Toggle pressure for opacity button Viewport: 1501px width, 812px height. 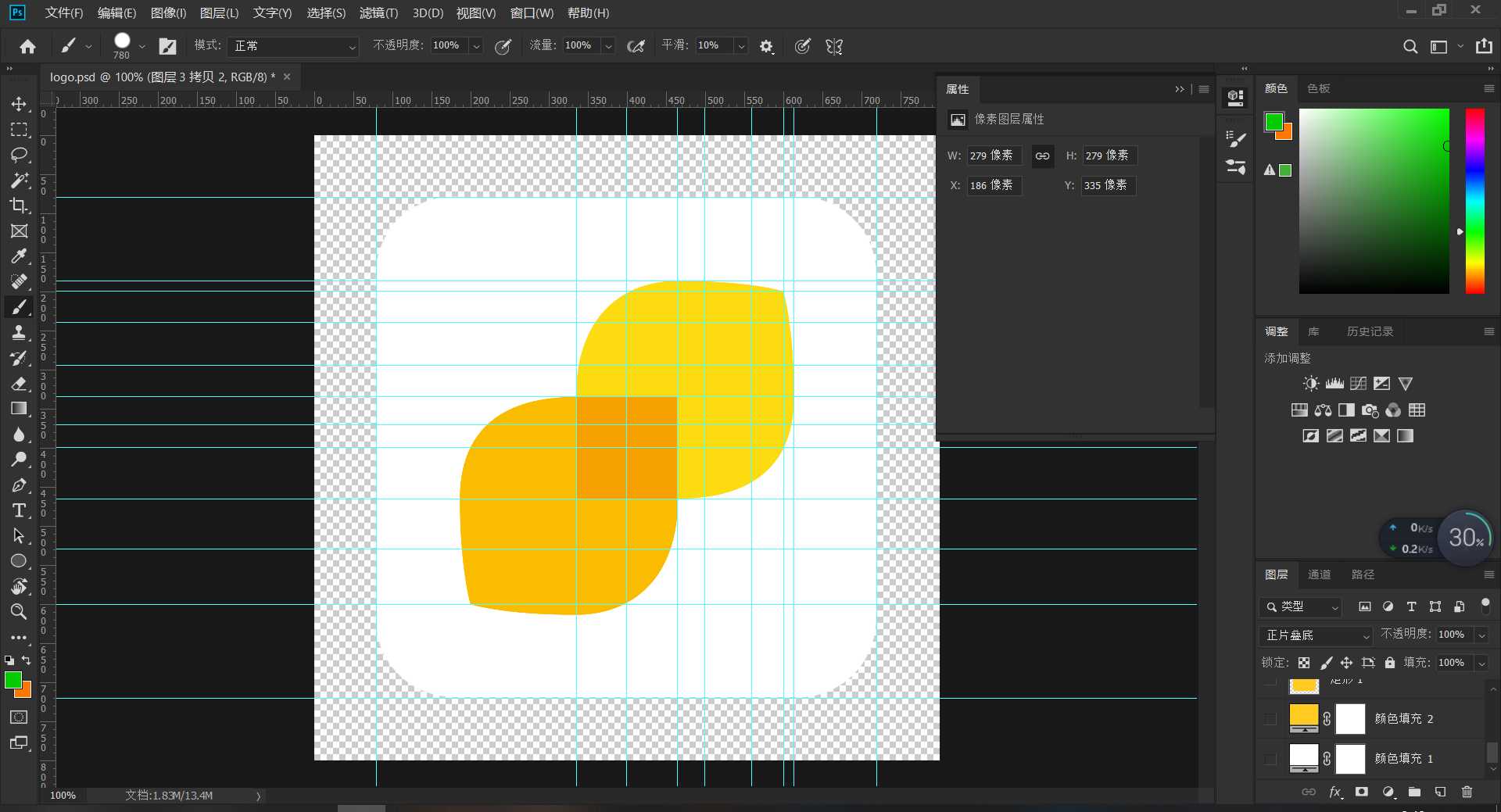coord(503,47)
